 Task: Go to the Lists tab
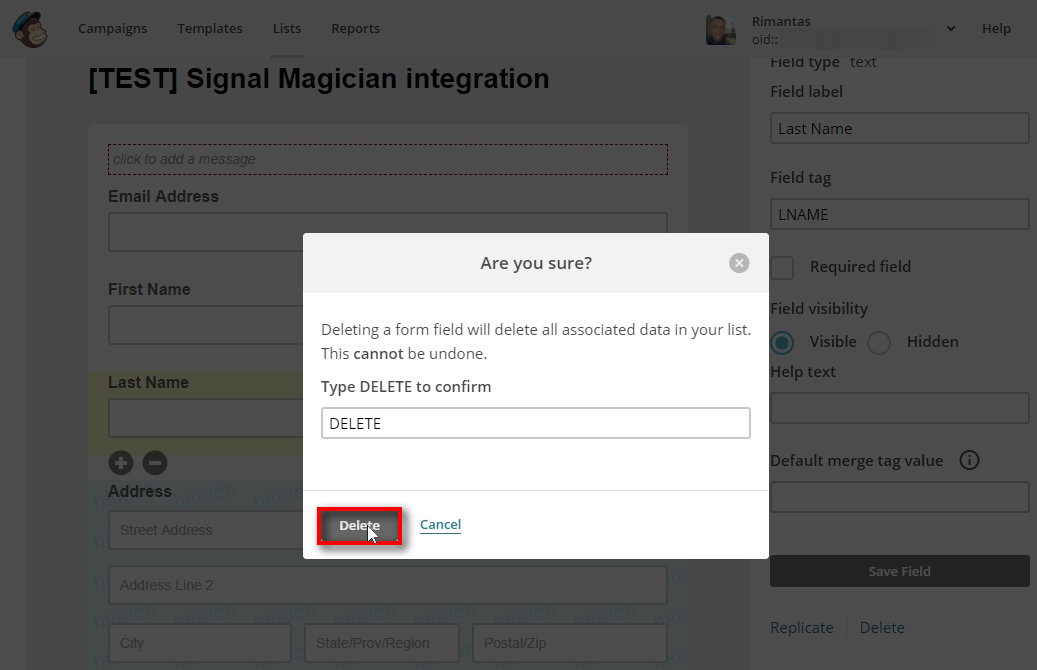pos(287,29)
